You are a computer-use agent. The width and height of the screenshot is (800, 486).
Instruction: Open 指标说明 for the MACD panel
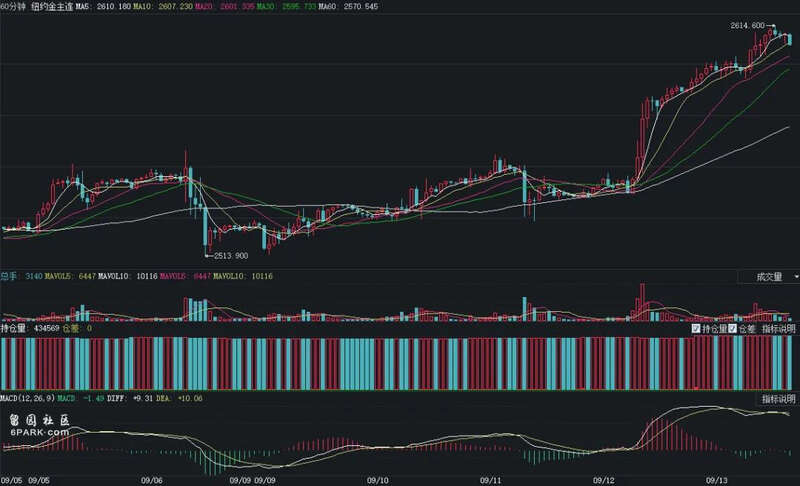pyautogui.click(x=779, y=399)
